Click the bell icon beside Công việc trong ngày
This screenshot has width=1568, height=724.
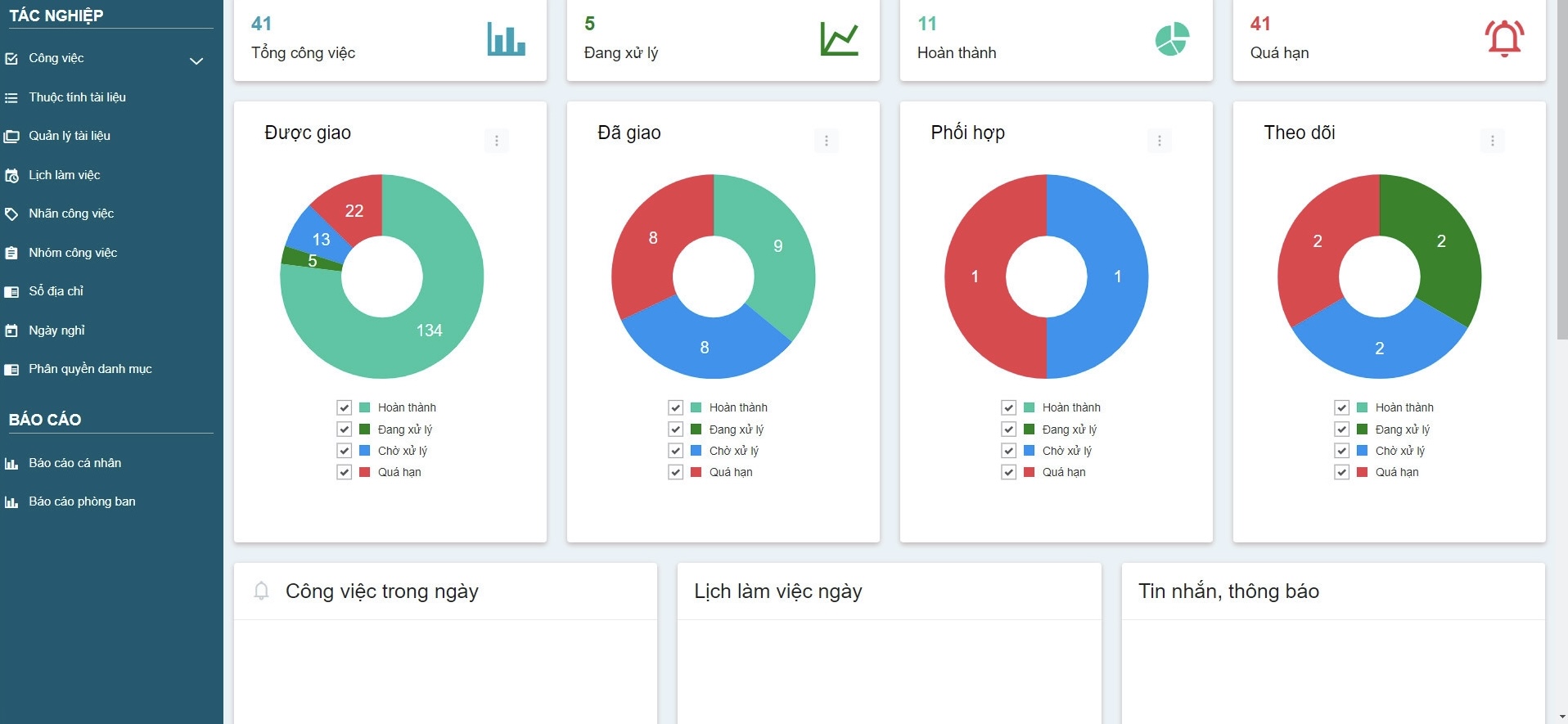261,591
